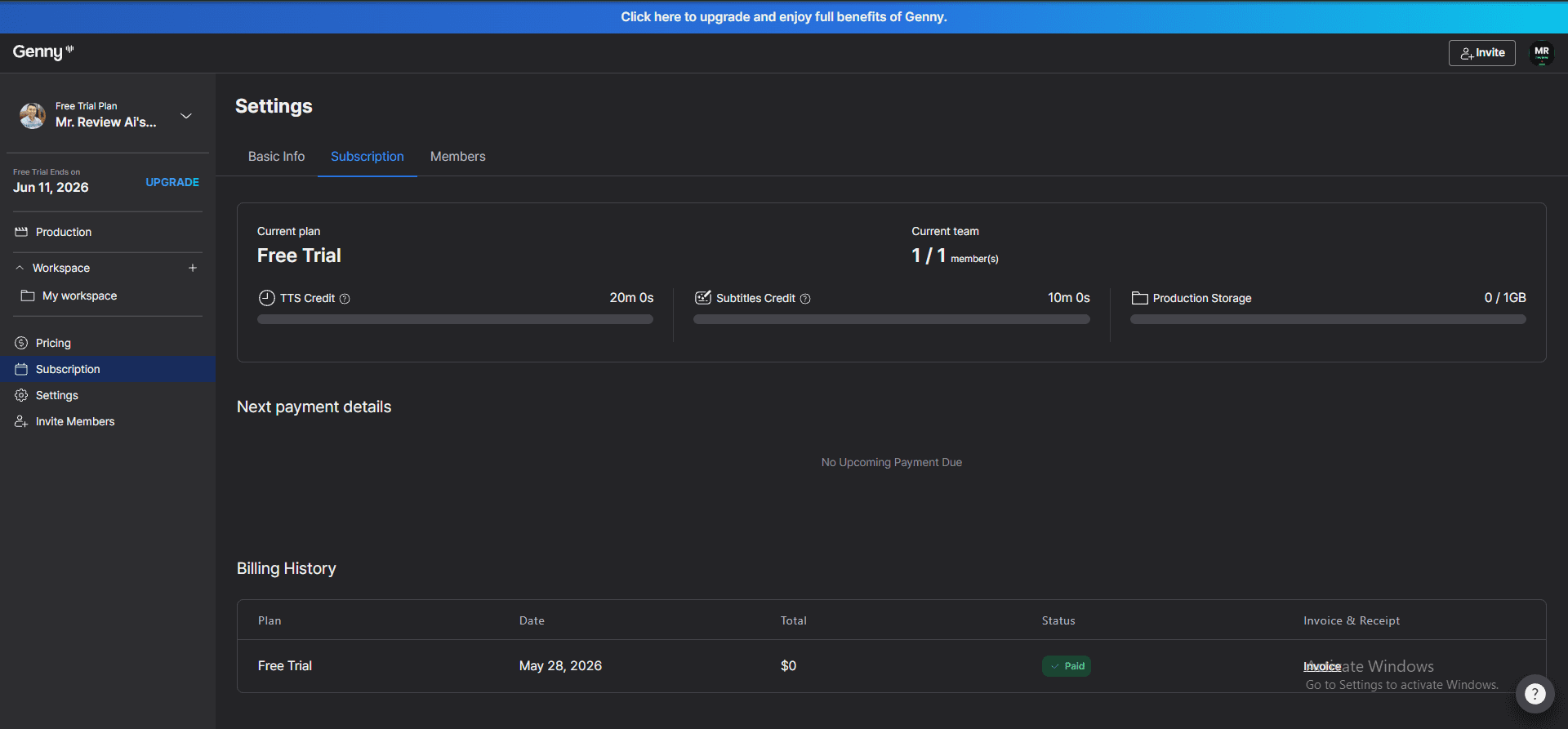Add a new workspace with plus icon
1568x729 pixels.
[193, 268]
